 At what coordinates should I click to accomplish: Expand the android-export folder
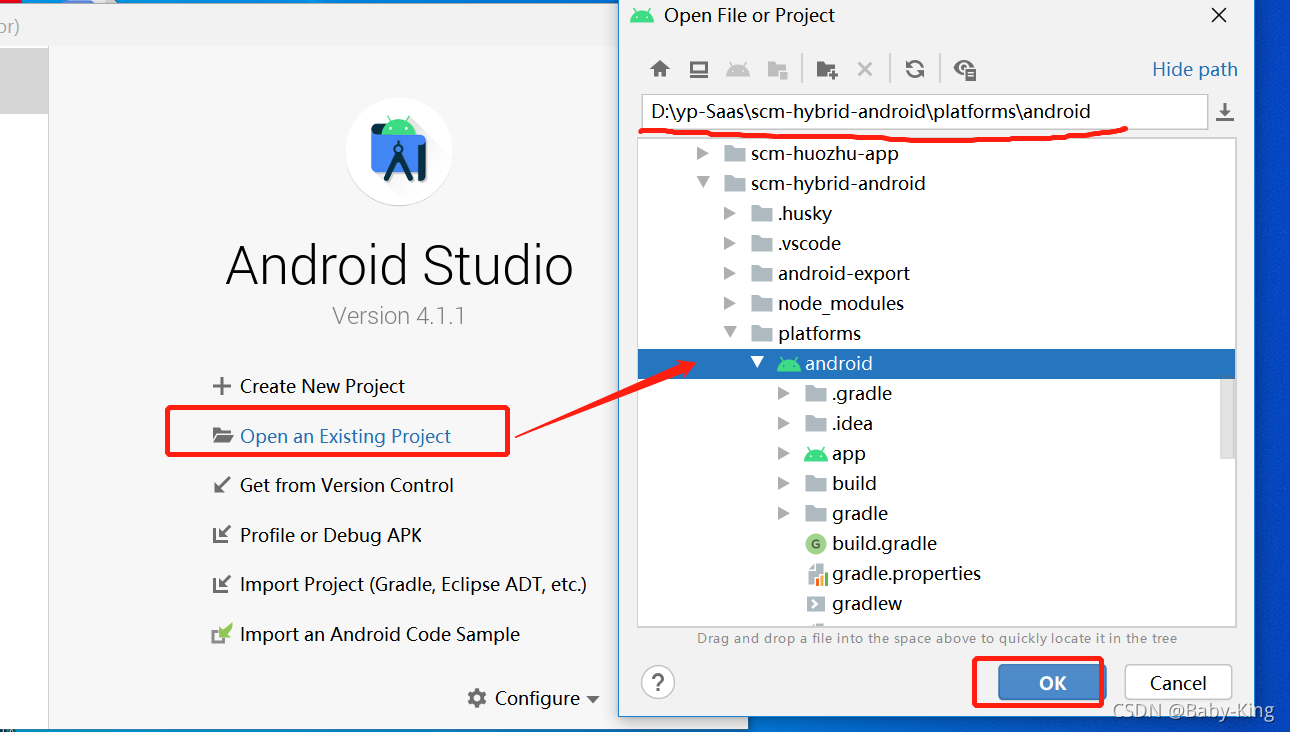(x=730, y=273)
